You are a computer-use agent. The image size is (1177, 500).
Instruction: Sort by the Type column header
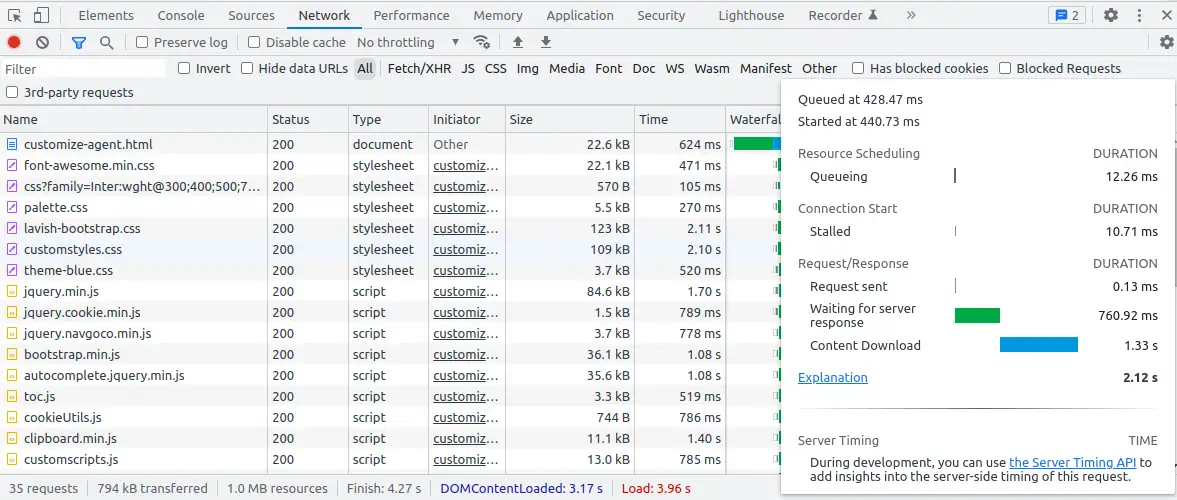pyautogui.click(x=389, y=119)
